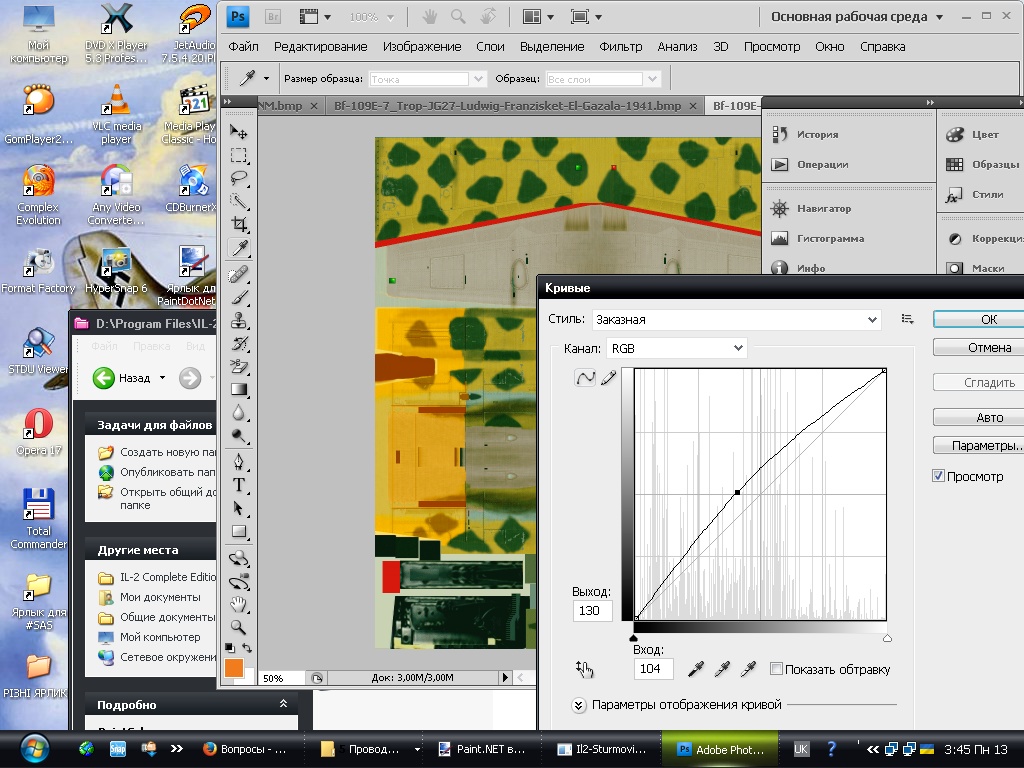1024x768 pixels.
Task: Click the orange foreground color swatch
Action: (x=234, y=668)
